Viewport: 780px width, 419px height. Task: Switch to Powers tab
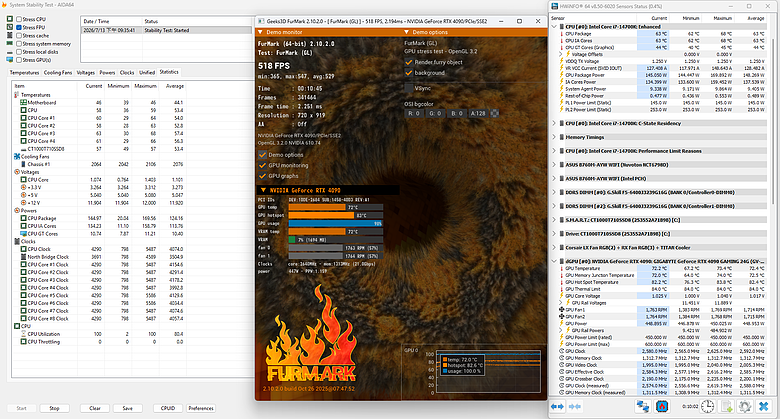click(107, 73)
